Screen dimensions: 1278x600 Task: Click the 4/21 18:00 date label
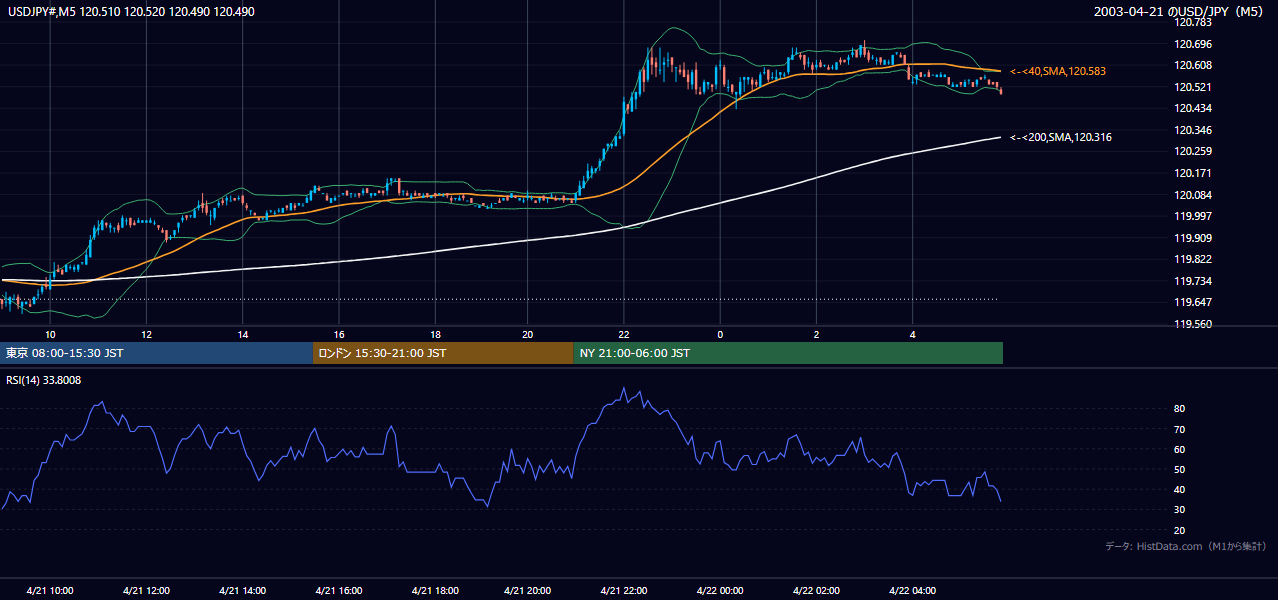click(434, 590)
